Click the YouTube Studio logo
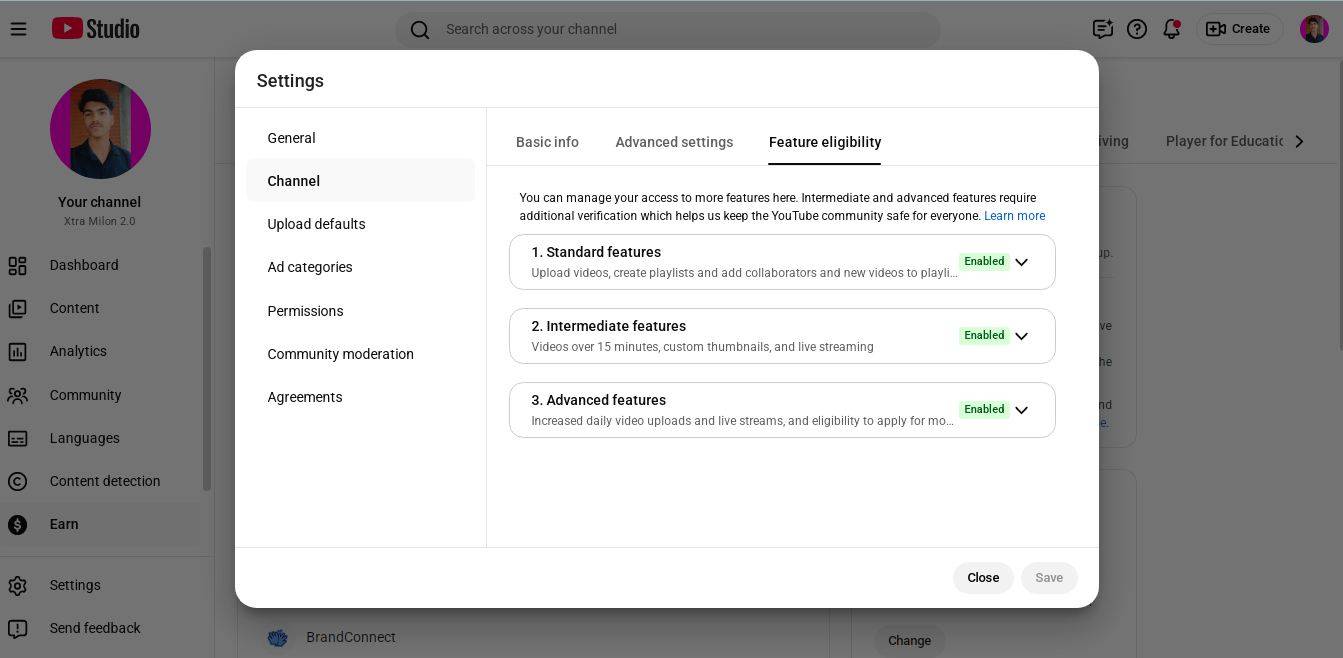This screenshot has height=658, width=1343. click(x=96, y=29)
